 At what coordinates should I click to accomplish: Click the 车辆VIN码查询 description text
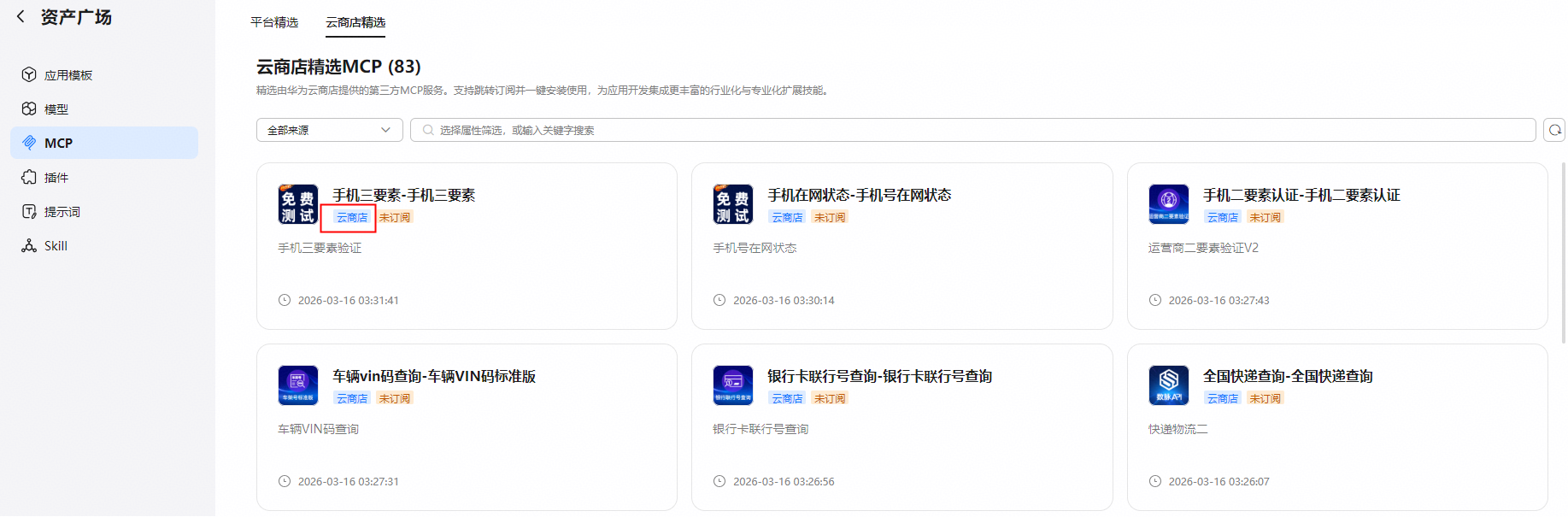[319, 429]
